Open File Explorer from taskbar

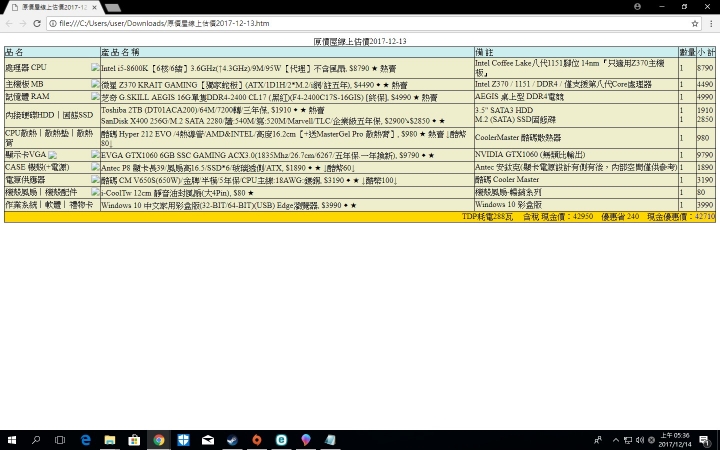click(110, 440)
